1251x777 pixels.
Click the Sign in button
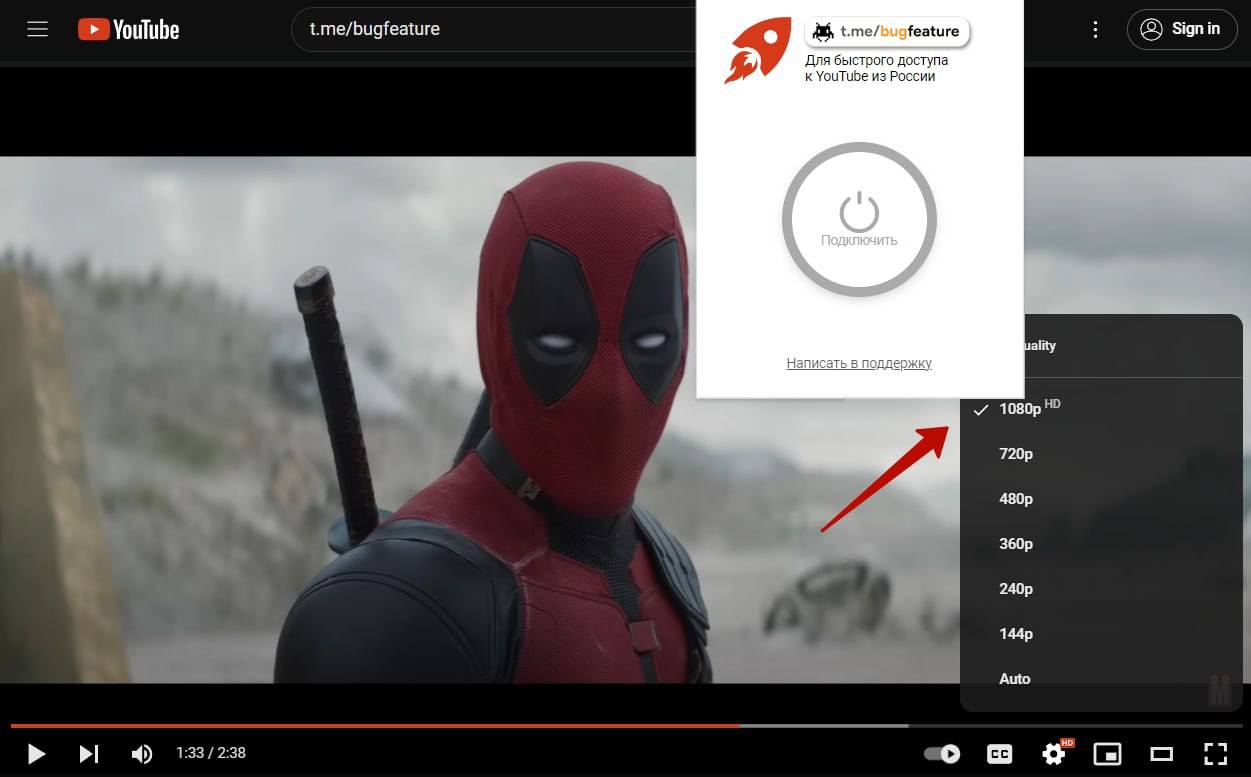click(x=1181, y=29)
